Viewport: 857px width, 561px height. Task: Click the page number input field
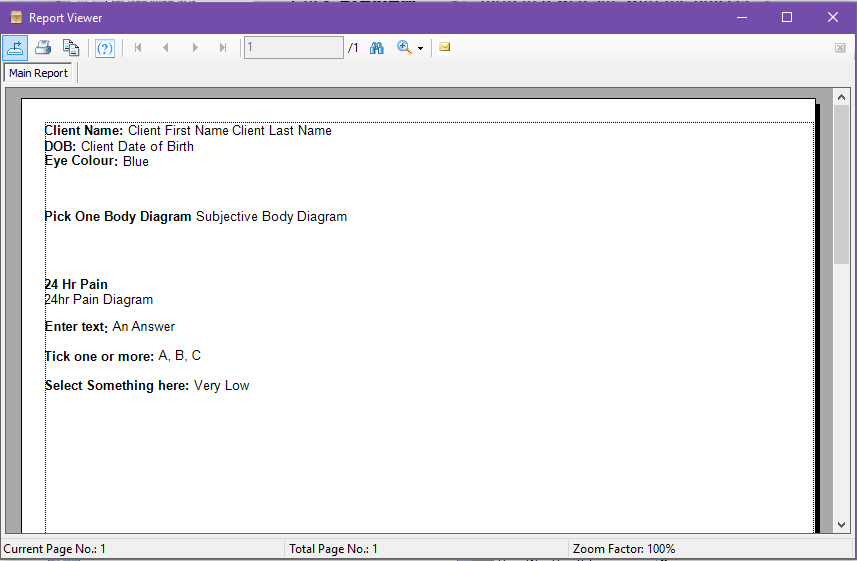pos(293,47)
